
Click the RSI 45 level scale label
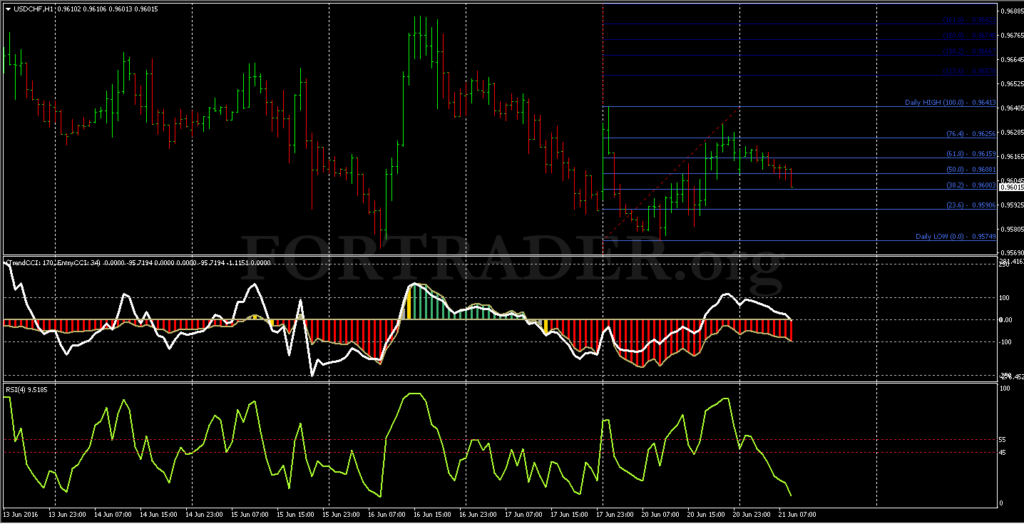(1002, 452)
